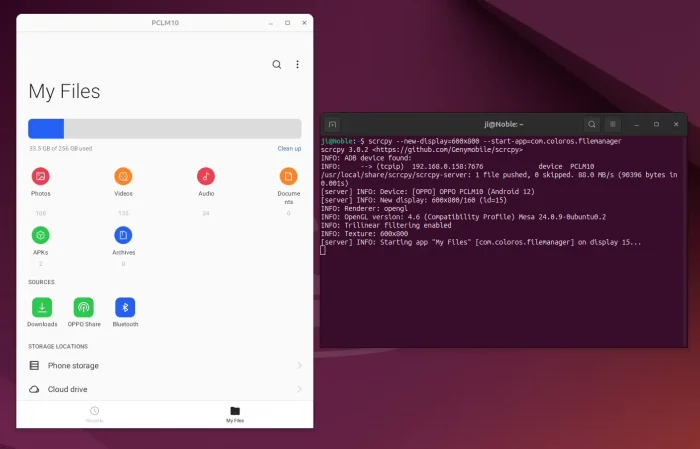Click the 'INFO: Renderer: opengl' line
Image resolution: width=700 pixels, height=449 pixels.
pyautogui.click(x=364, y=208)
